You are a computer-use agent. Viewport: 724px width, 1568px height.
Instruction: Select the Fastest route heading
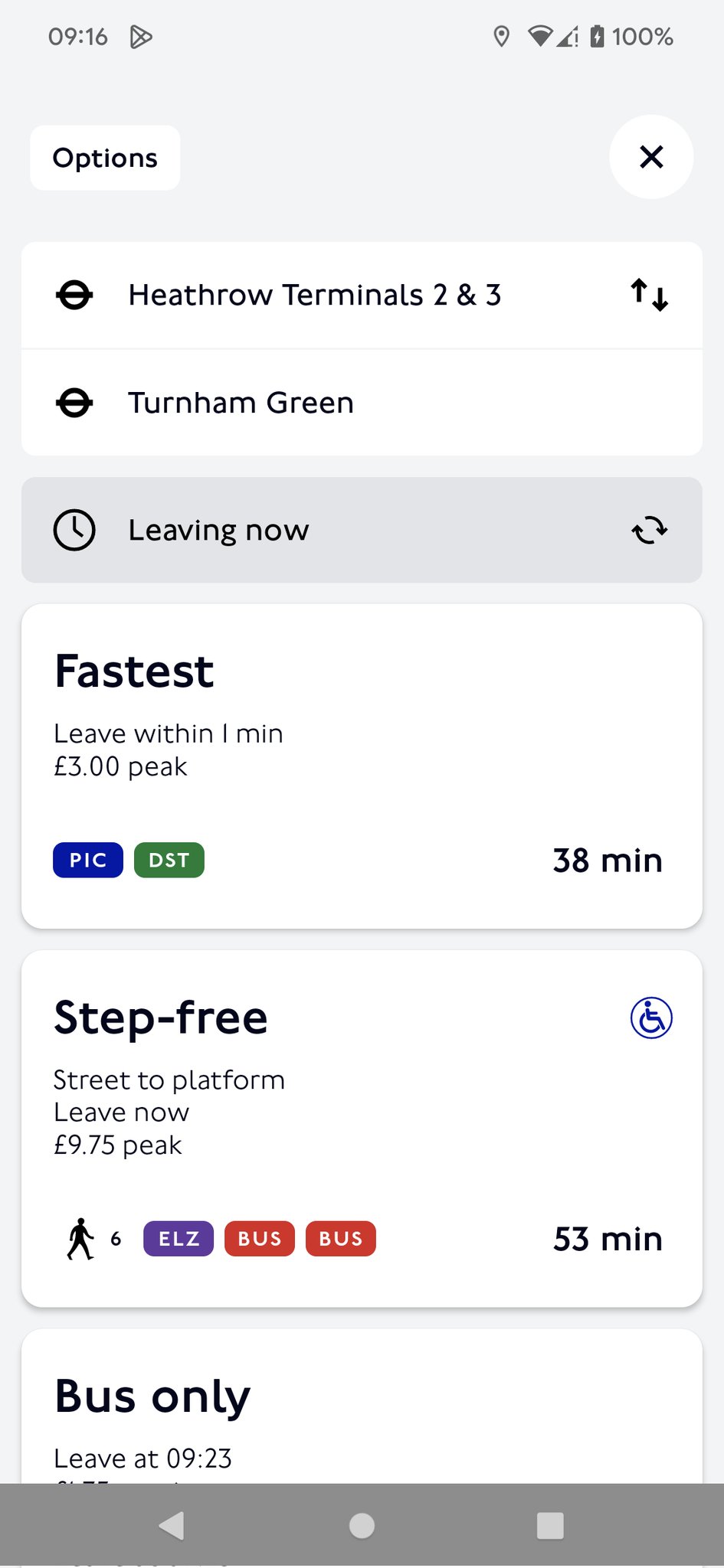click(134, 671)
